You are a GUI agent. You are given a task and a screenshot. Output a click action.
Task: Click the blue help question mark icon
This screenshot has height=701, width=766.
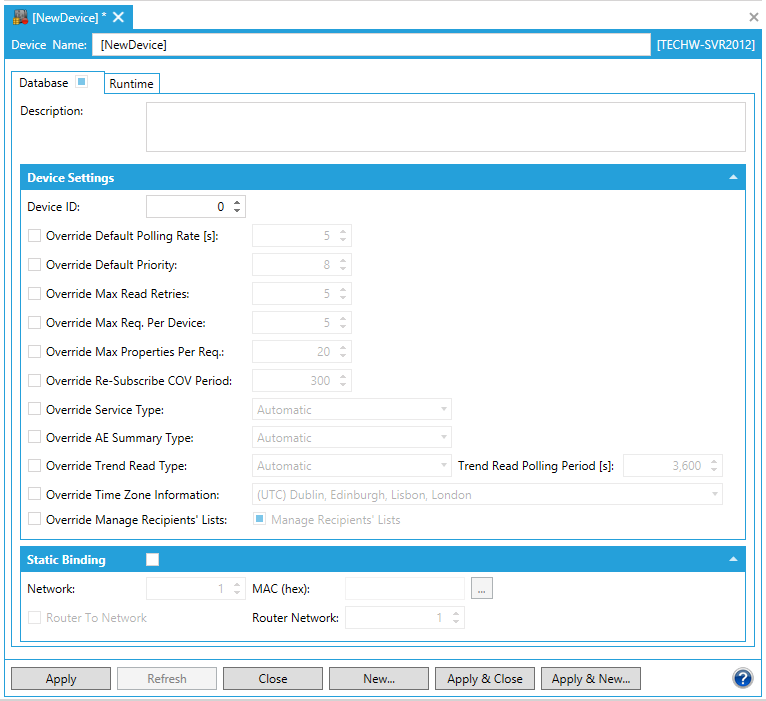click(743, 678)
